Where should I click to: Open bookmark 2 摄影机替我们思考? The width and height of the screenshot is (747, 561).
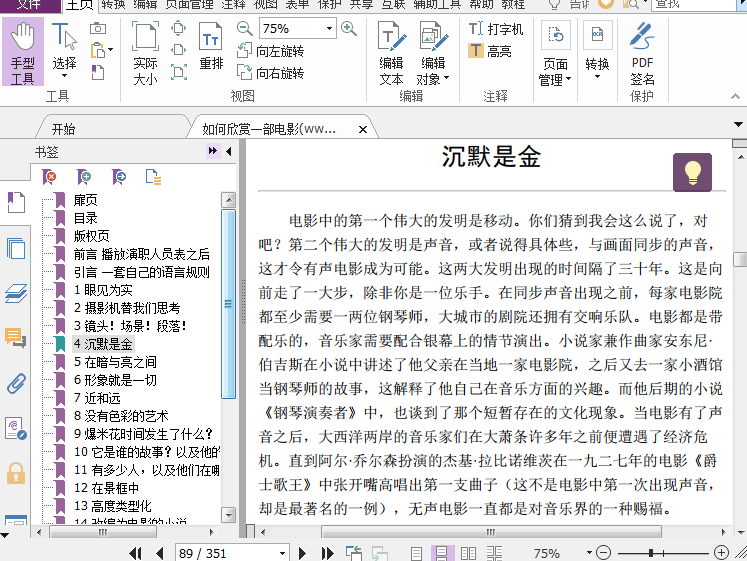tap(127, 308)
